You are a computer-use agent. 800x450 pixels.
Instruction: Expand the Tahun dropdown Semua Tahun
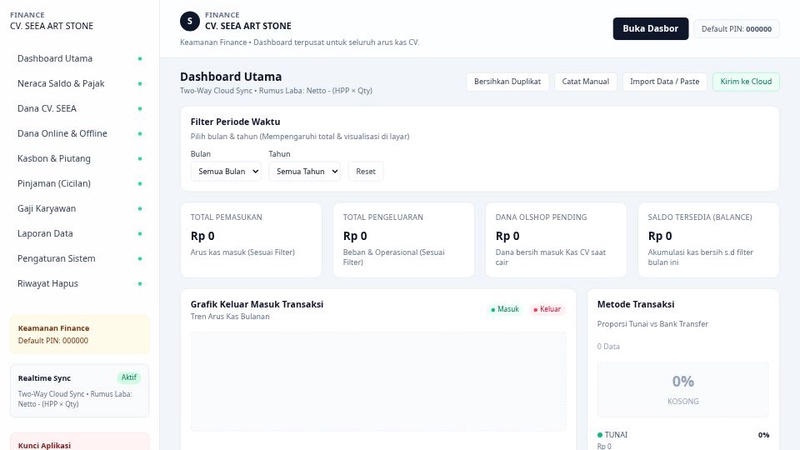click(305, 171)
